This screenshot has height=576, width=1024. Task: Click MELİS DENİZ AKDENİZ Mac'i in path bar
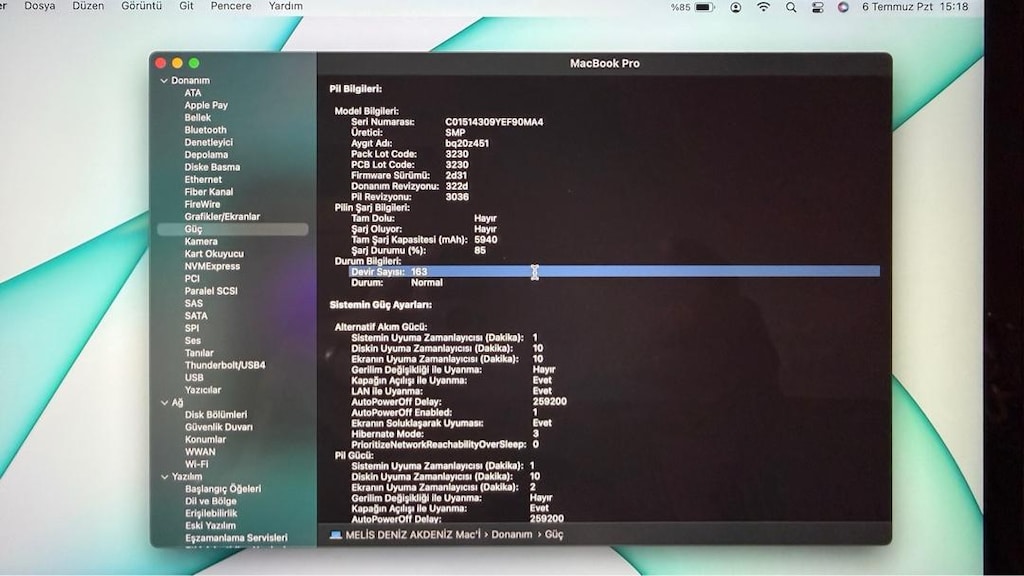(413, 535)
